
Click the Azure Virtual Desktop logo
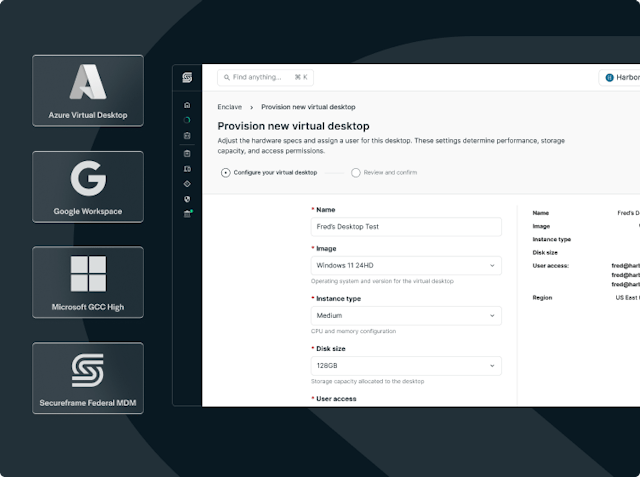pyautogui.click(x=88, y=82)
